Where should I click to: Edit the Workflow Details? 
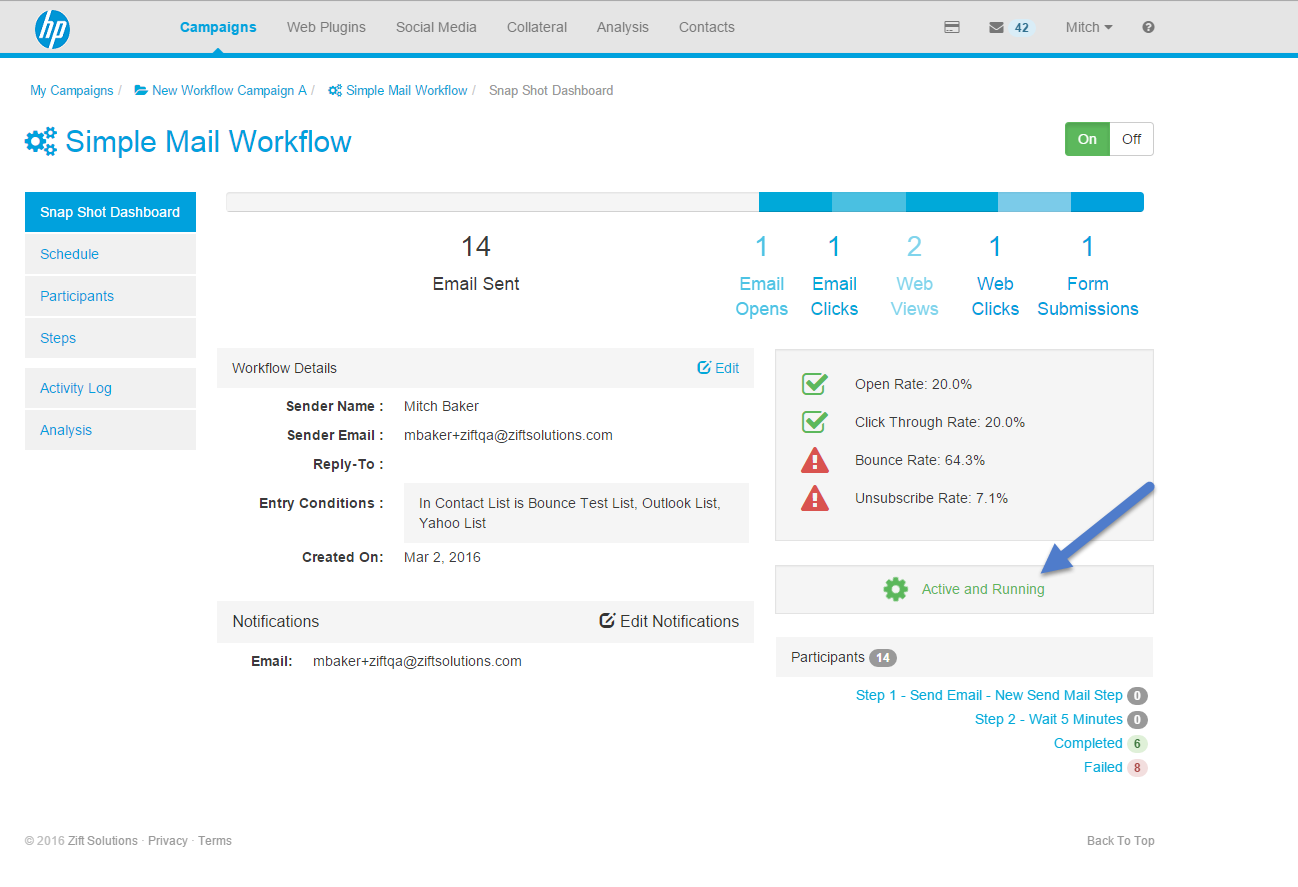tap(718, 368)
